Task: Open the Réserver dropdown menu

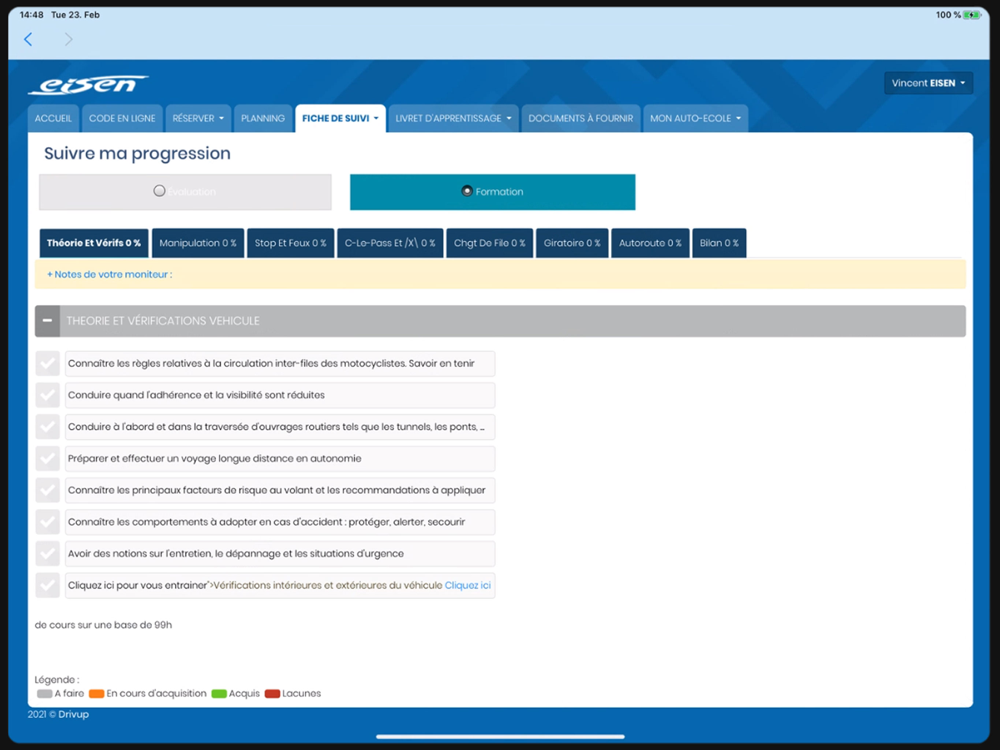Action: point(198,119)
